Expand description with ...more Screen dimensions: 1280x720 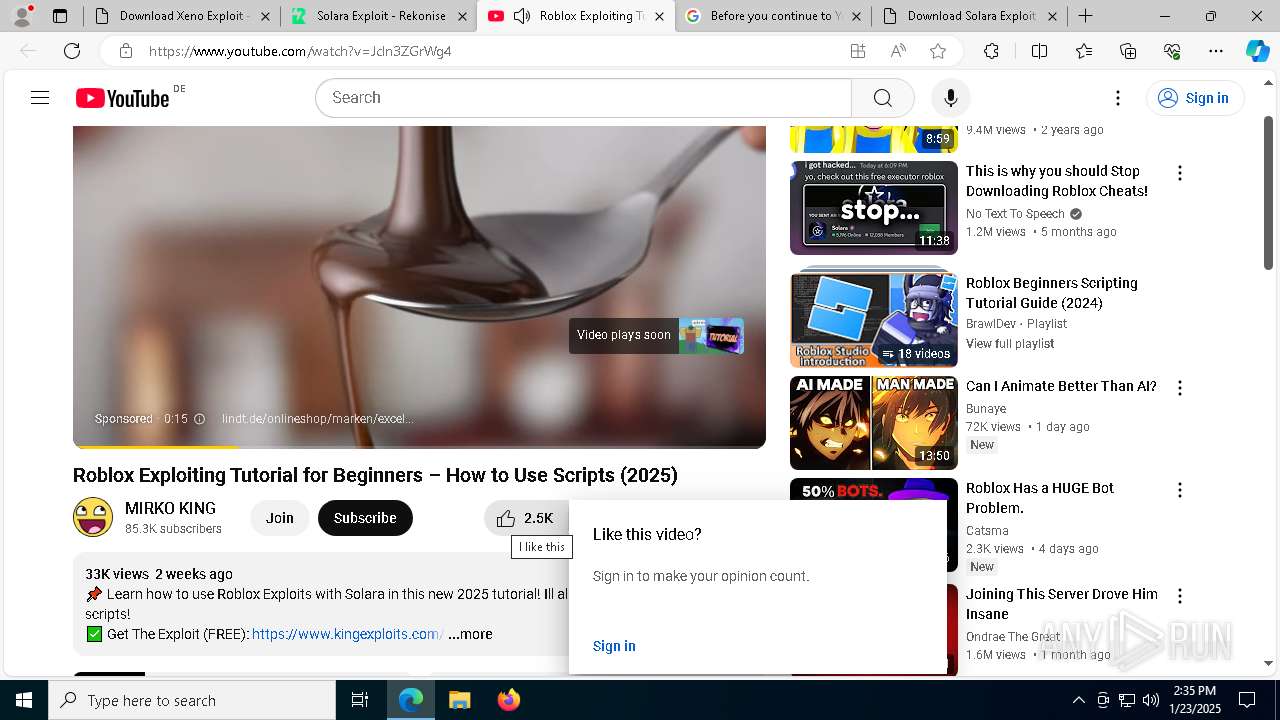[x=470, y=634]
